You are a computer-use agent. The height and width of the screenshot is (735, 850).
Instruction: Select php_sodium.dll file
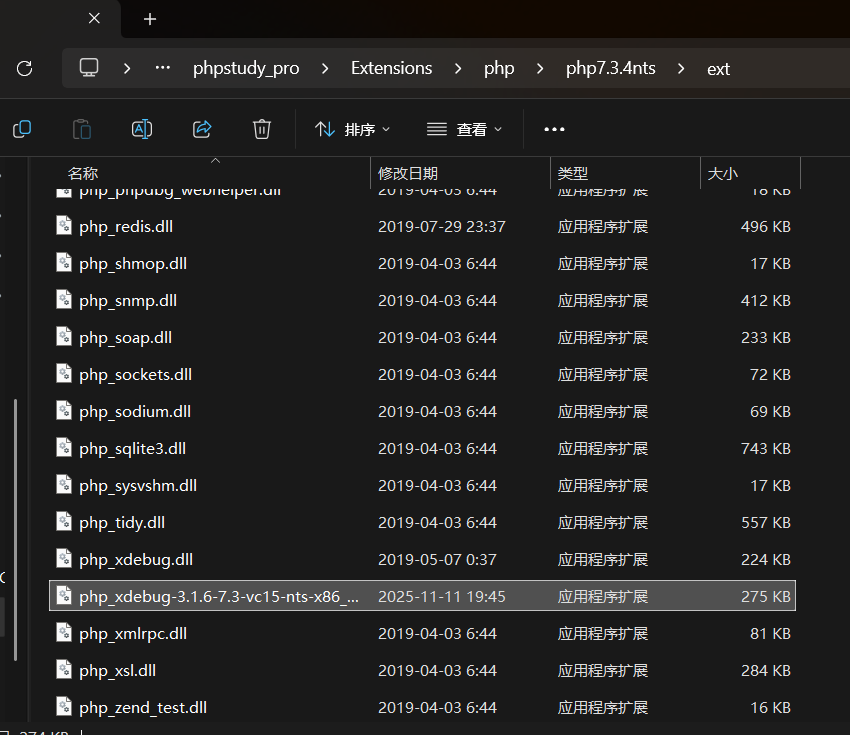422,411
